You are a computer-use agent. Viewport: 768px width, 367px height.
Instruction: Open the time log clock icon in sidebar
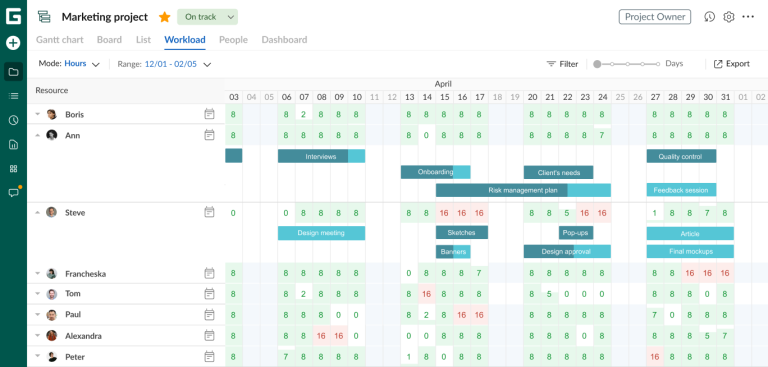pyautogui.click(x=13, y=120)
